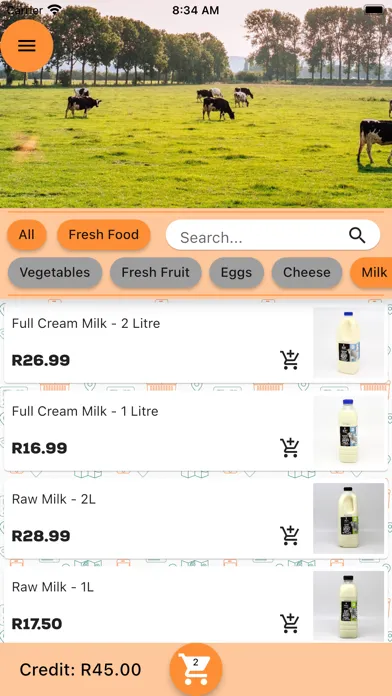The height and width of the screenshot is (696, 392).
Task: Tap the Credit R45.00 balance label
Action: click(x=80, y=669)
